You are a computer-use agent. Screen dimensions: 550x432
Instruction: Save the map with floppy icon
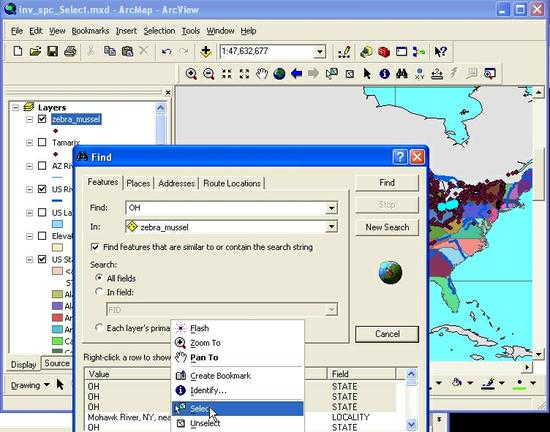(x=53, y=52)
